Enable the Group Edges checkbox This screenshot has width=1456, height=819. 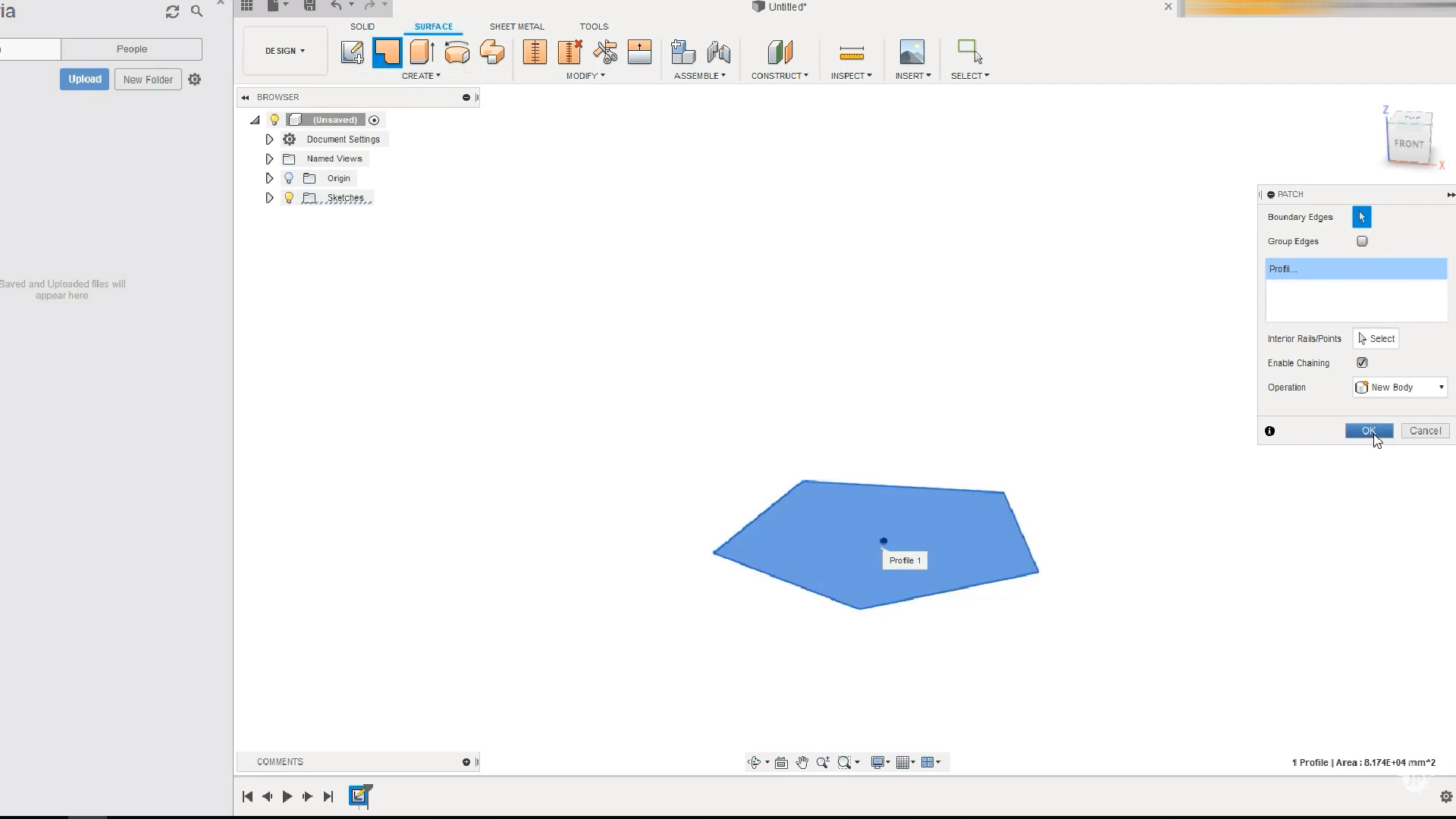(x=1362, y=241)
